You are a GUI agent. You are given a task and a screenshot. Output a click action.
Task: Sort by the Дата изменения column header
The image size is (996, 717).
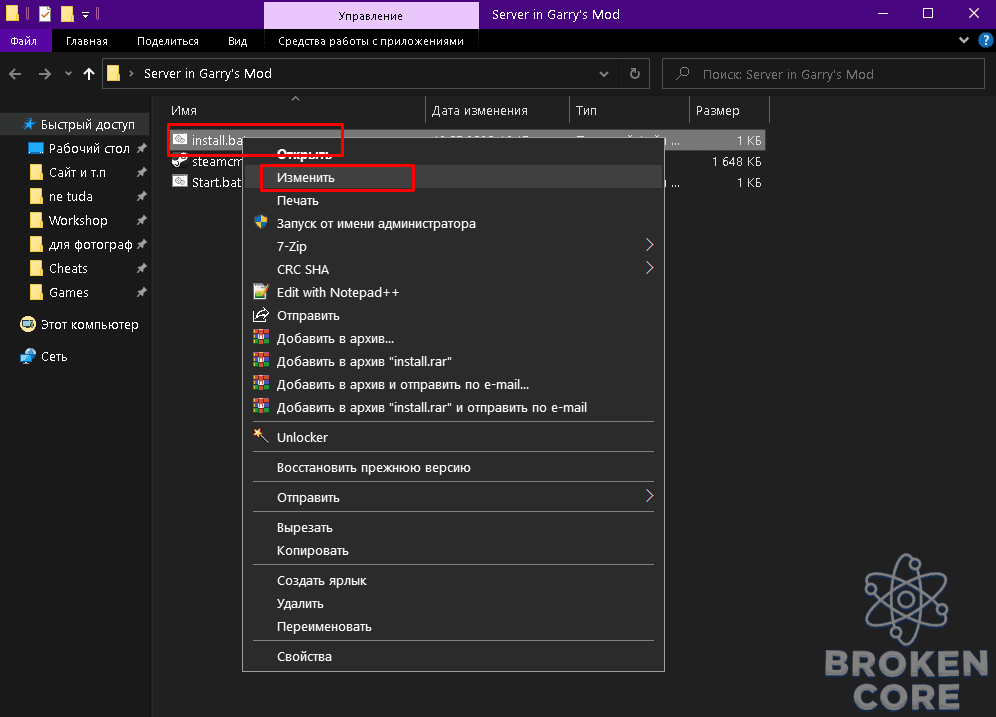(497, 111)
